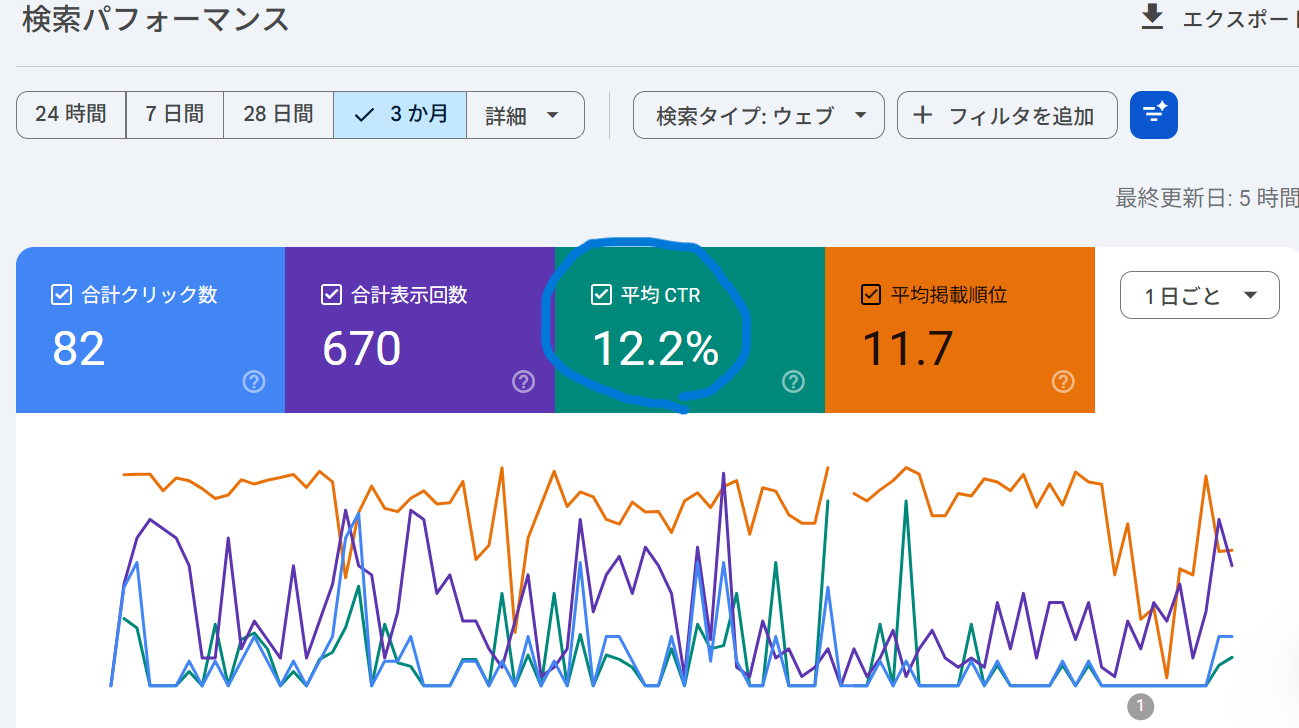Click the 82 total clicks value
Screen dimensions: 1299x728
[x=79, y=349]
